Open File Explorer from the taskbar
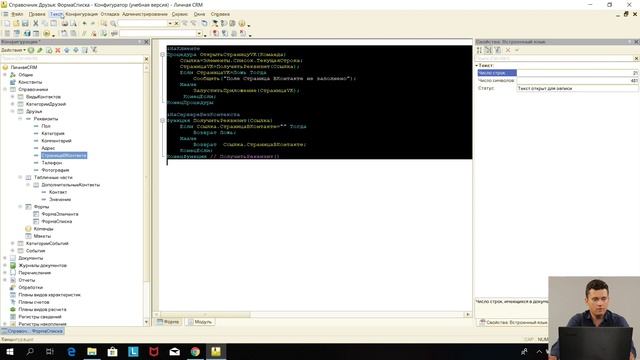Image resolution: width=640 pixels, height=360 pixels. 92,351
